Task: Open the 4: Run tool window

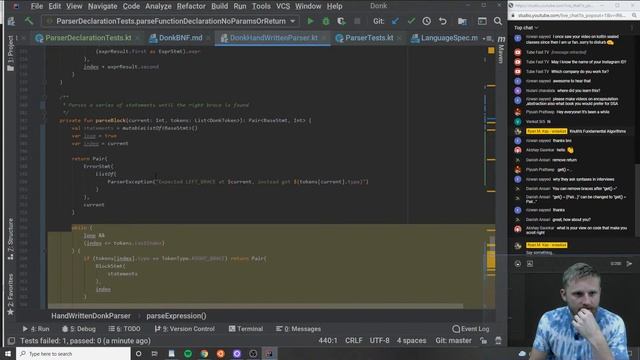Action: [x=36, y=329]
